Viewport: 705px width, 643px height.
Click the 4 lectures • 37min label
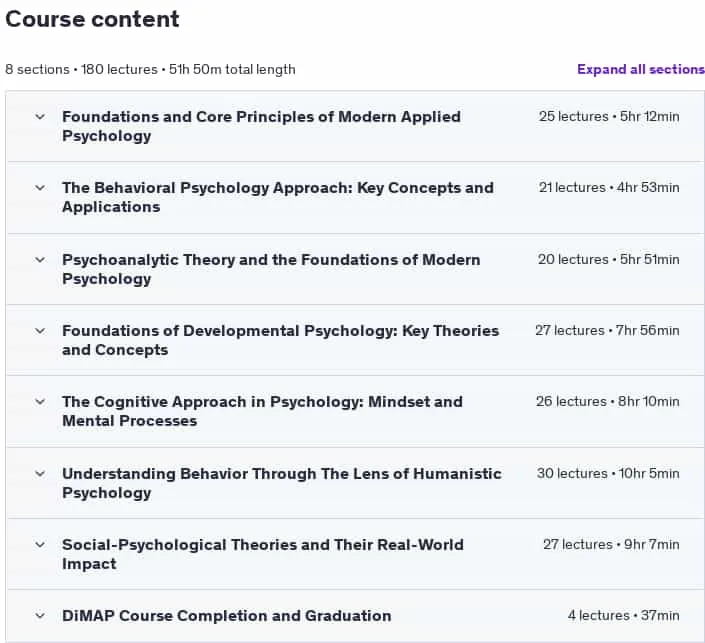point(624,616)
